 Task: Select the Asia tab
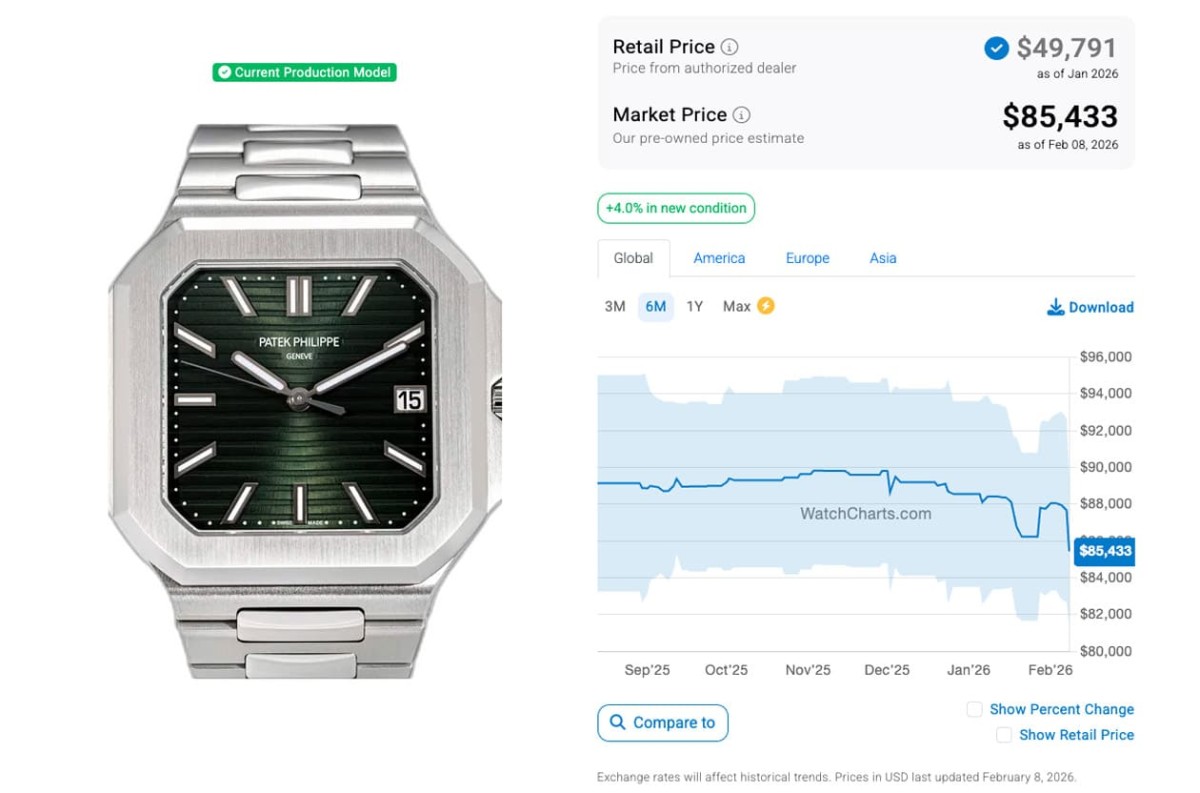pyautogui.click(x=883, y=258)
